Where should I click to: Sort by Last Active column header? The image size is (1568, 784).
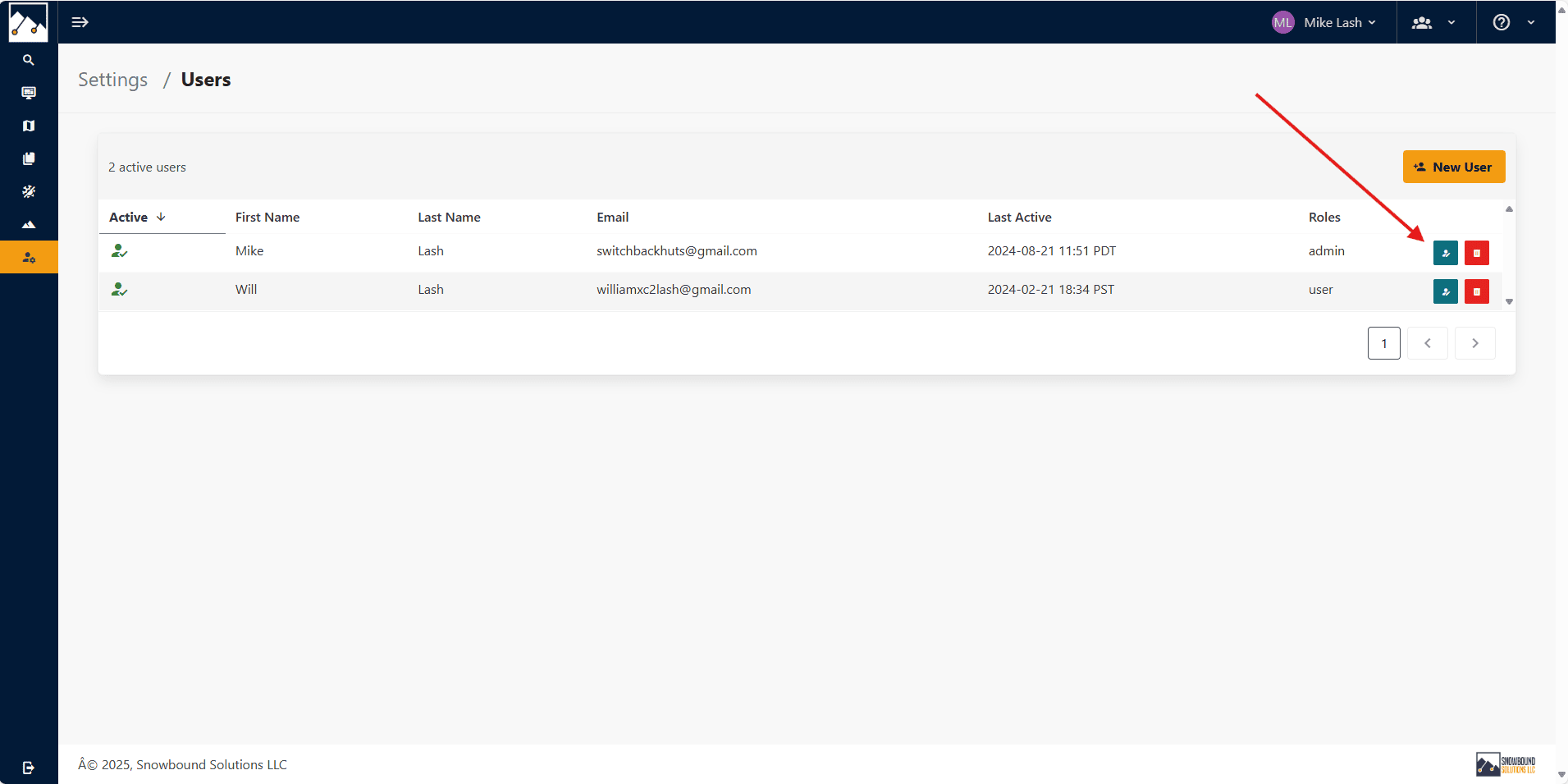point(1019,218)
